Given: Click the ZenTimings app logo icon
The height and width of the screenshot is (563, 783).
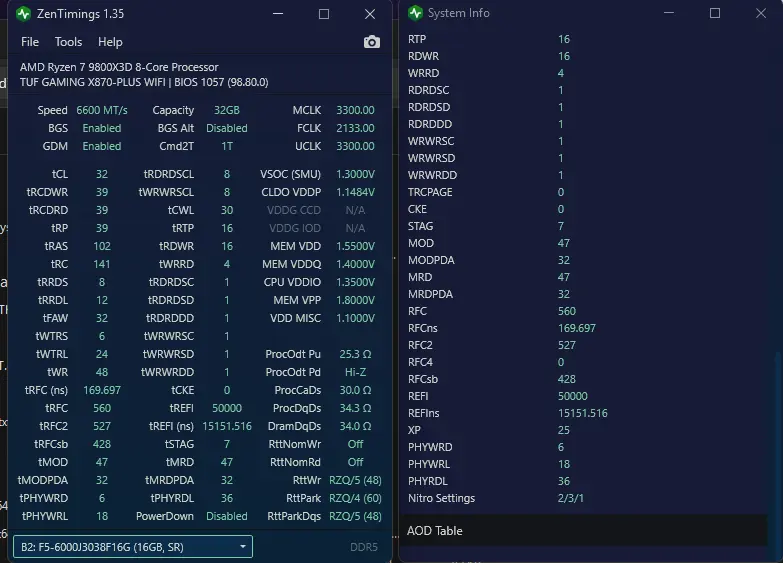Looking at the screenshot, I should tap(23, 14).
